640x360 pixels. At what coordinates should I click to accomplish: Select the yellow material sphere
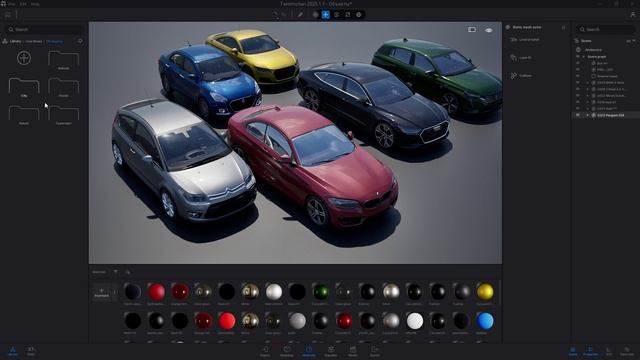point(485,292)
